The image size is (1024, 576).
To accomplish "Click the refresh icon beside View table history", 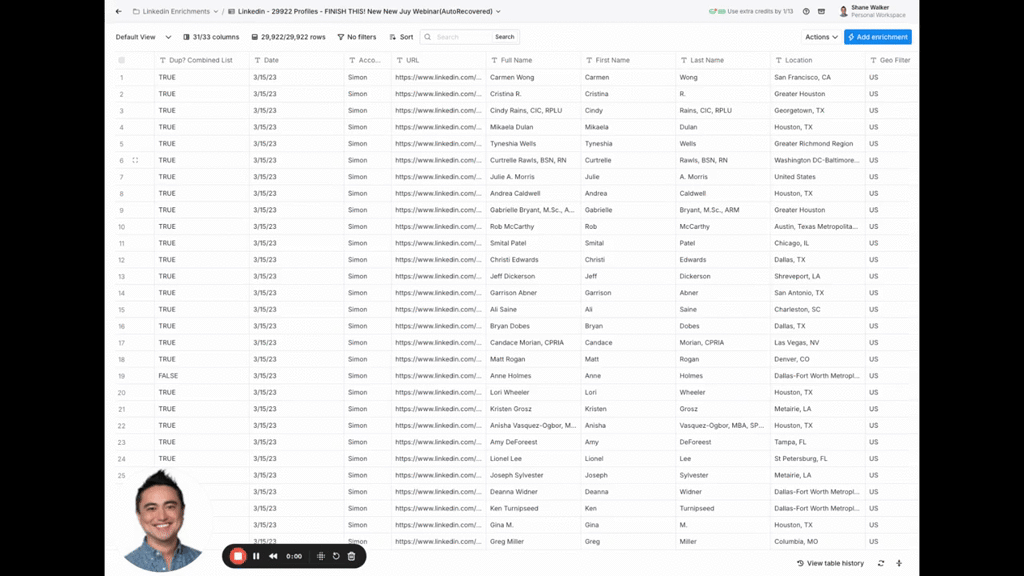I will point(881,563).
